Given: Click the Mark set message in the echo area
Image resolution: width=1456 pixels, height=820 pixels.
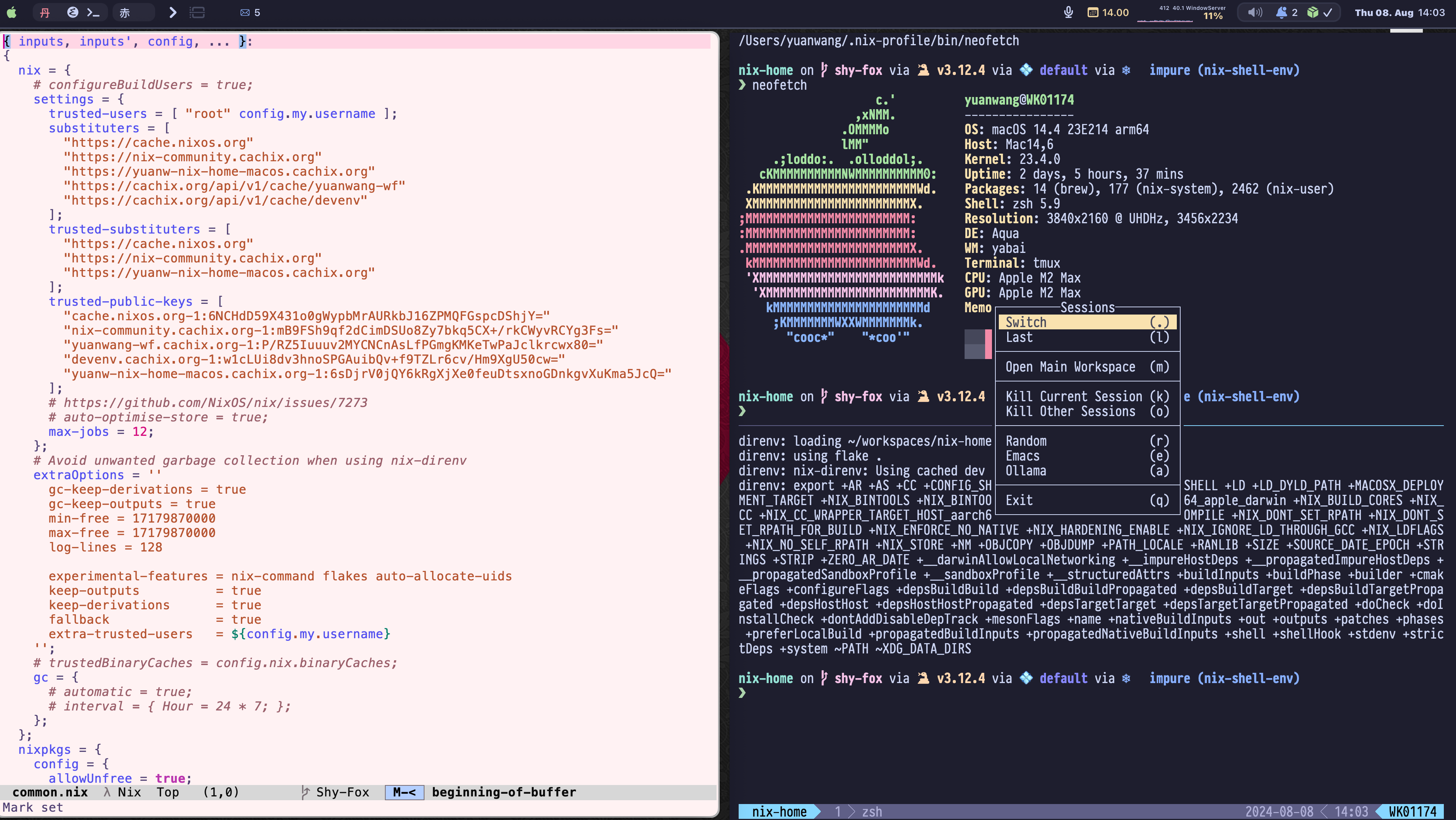Looking at the screenshot, I should click(x=33, y=807).
